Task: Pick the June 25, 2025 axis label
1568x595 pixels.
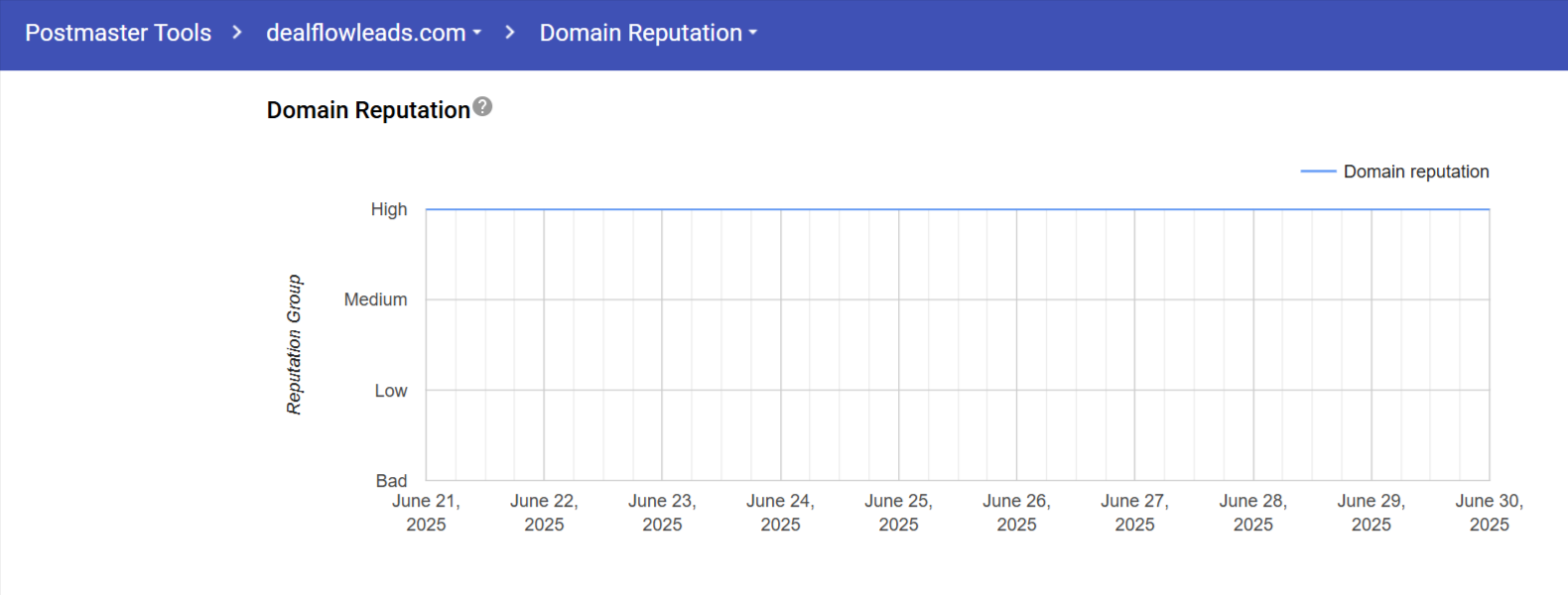Action: pos(898,513)
